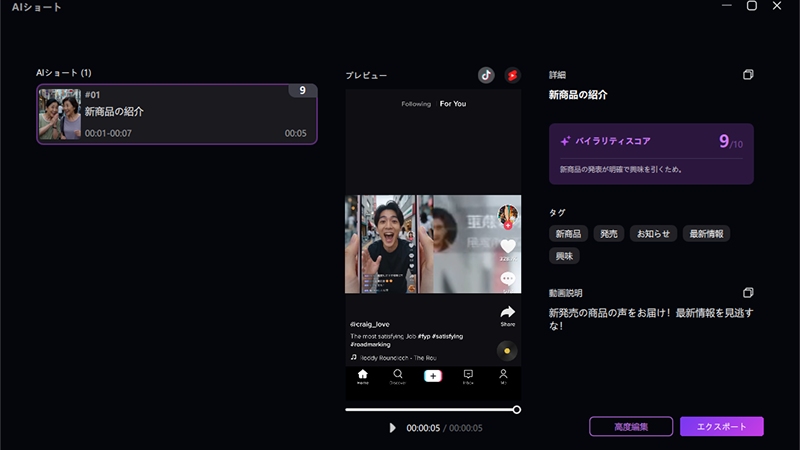Click the profile avatar in preview mockup
The width and height of the screenshot is (800, 450).
pos(508,214)
